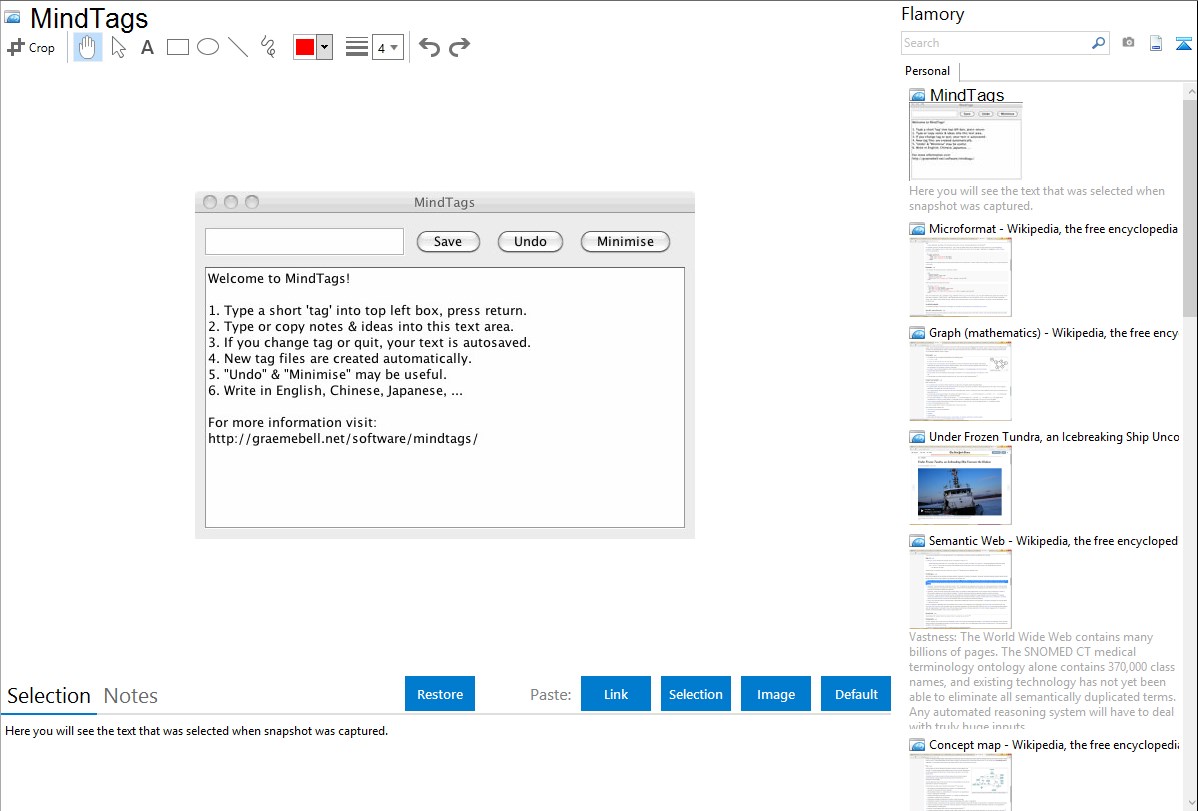Click the Minimise button in MindTags window
The width and height of the screenshot is (1198, 811).
(x=625, y=242)
